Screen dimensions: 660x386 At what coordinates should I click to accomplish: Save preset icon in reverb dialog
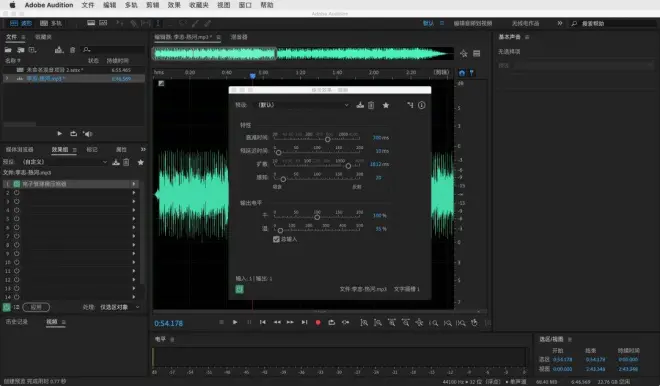[x=360, y=105]
